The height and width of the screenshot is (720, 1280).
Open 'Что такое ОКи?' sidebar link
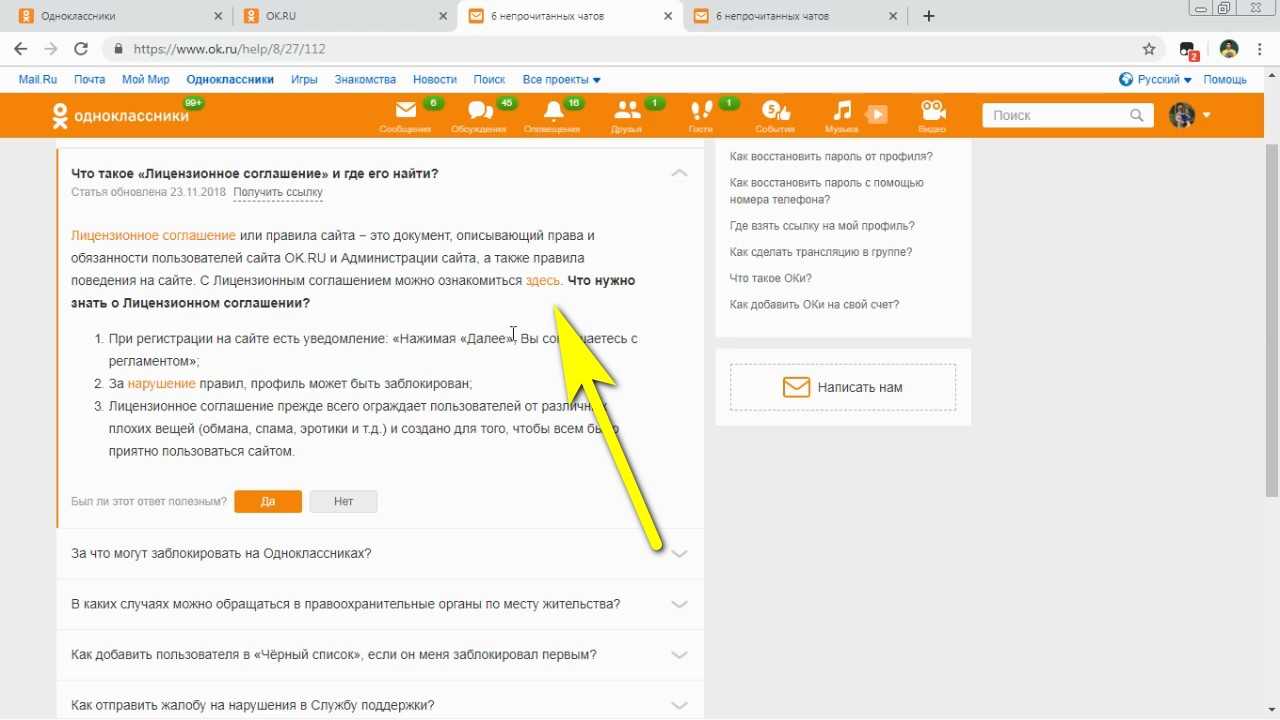click(x=771, y=278)
